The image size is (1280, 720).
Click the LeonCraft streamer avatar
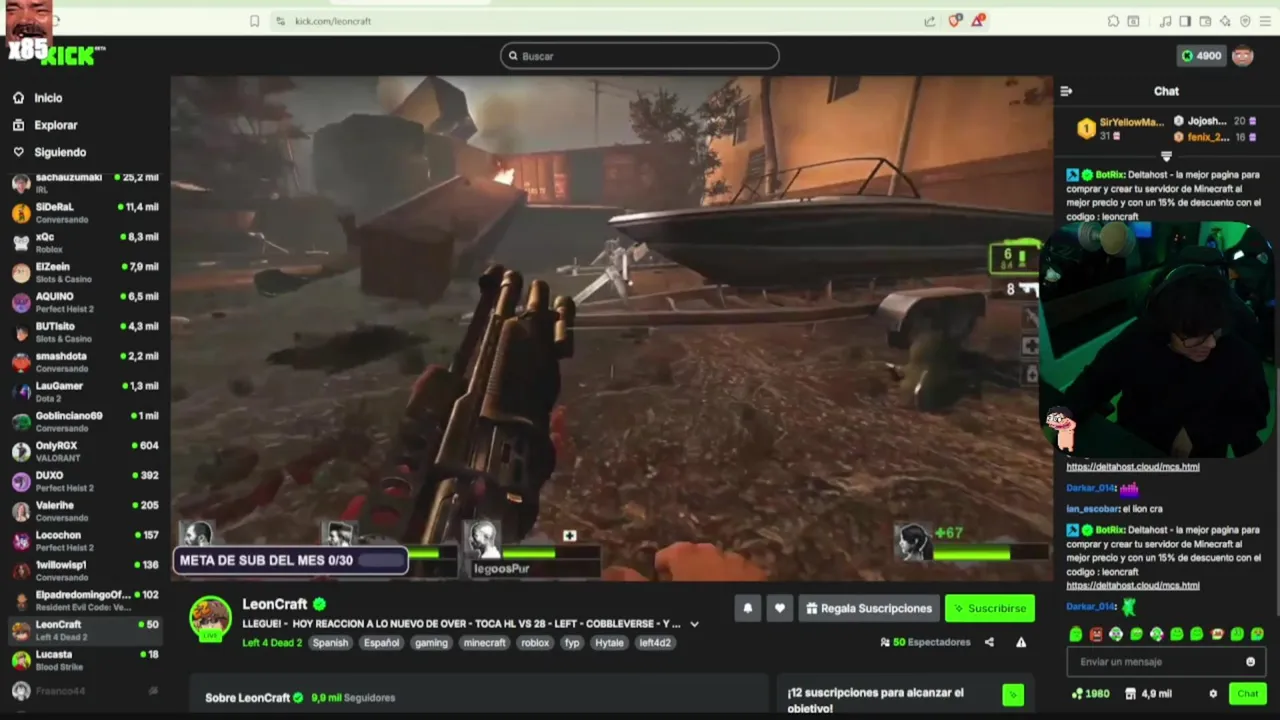point(210,618)
